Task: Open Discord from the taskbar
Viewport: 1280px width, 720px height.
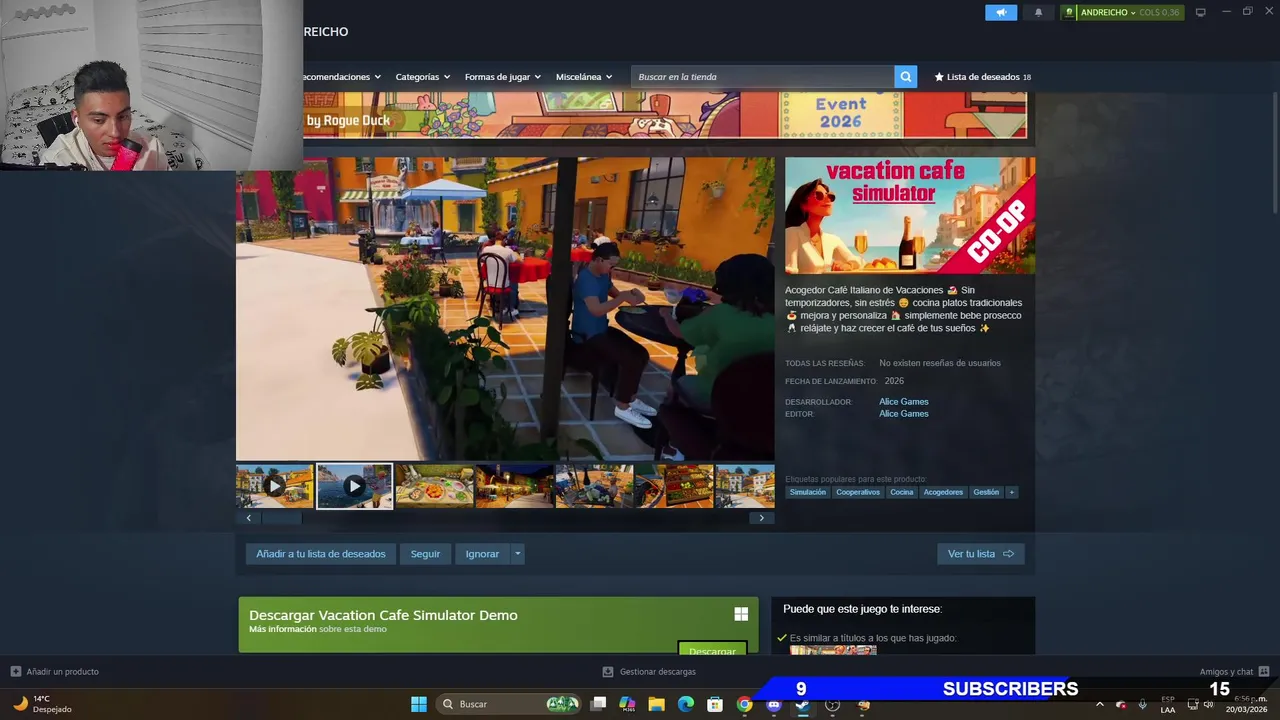Action: (773, 704)
